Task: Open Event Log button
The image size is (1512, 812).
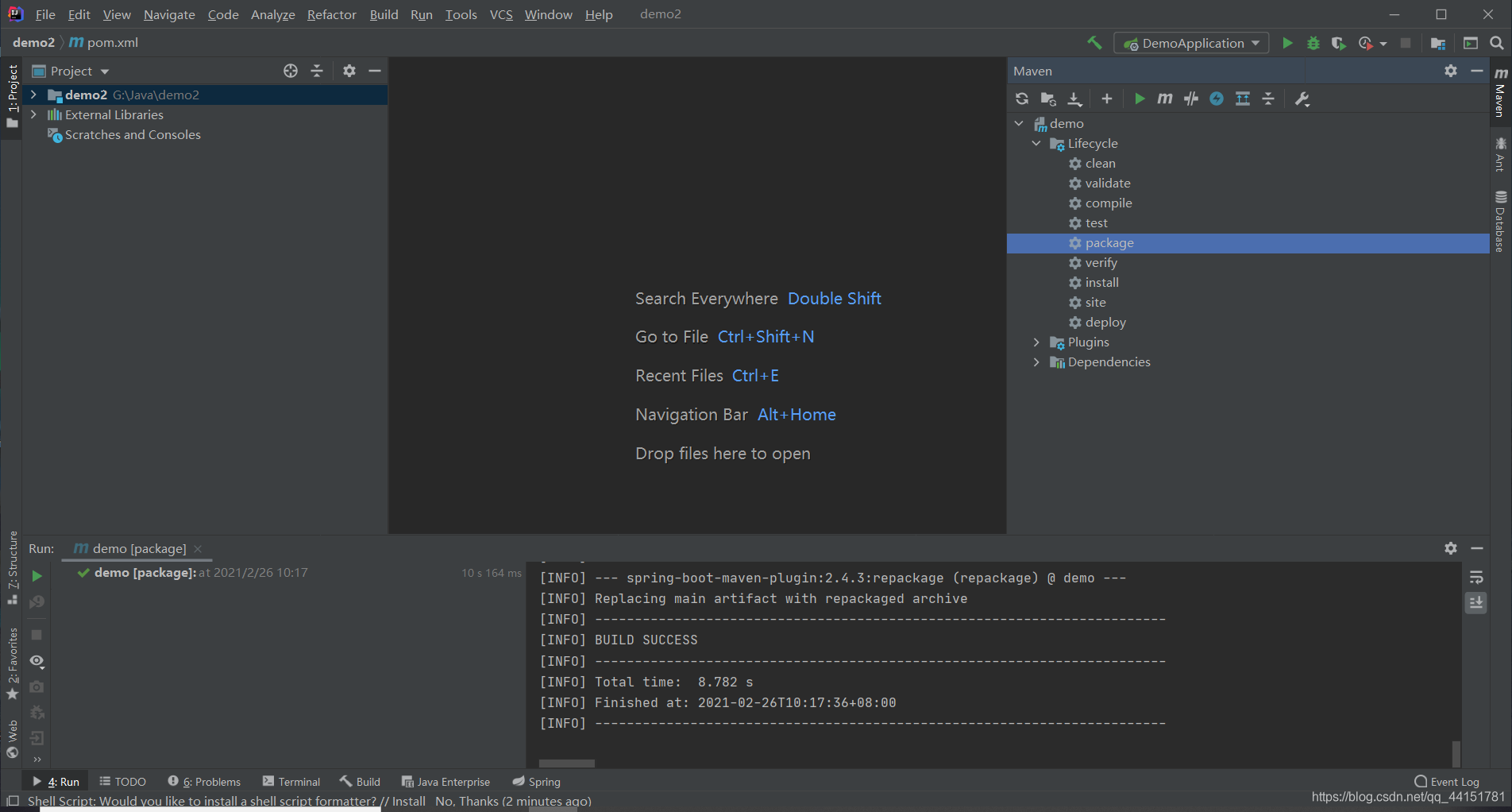Action: tap(1447, 782)
